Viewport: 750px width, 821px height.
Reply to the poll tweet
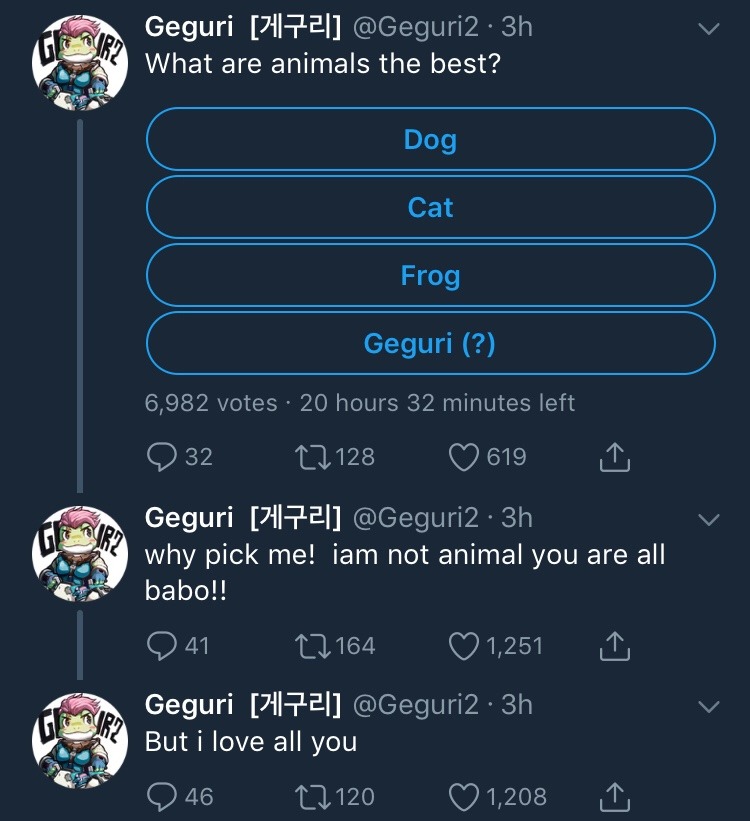(x=163, y=457)
